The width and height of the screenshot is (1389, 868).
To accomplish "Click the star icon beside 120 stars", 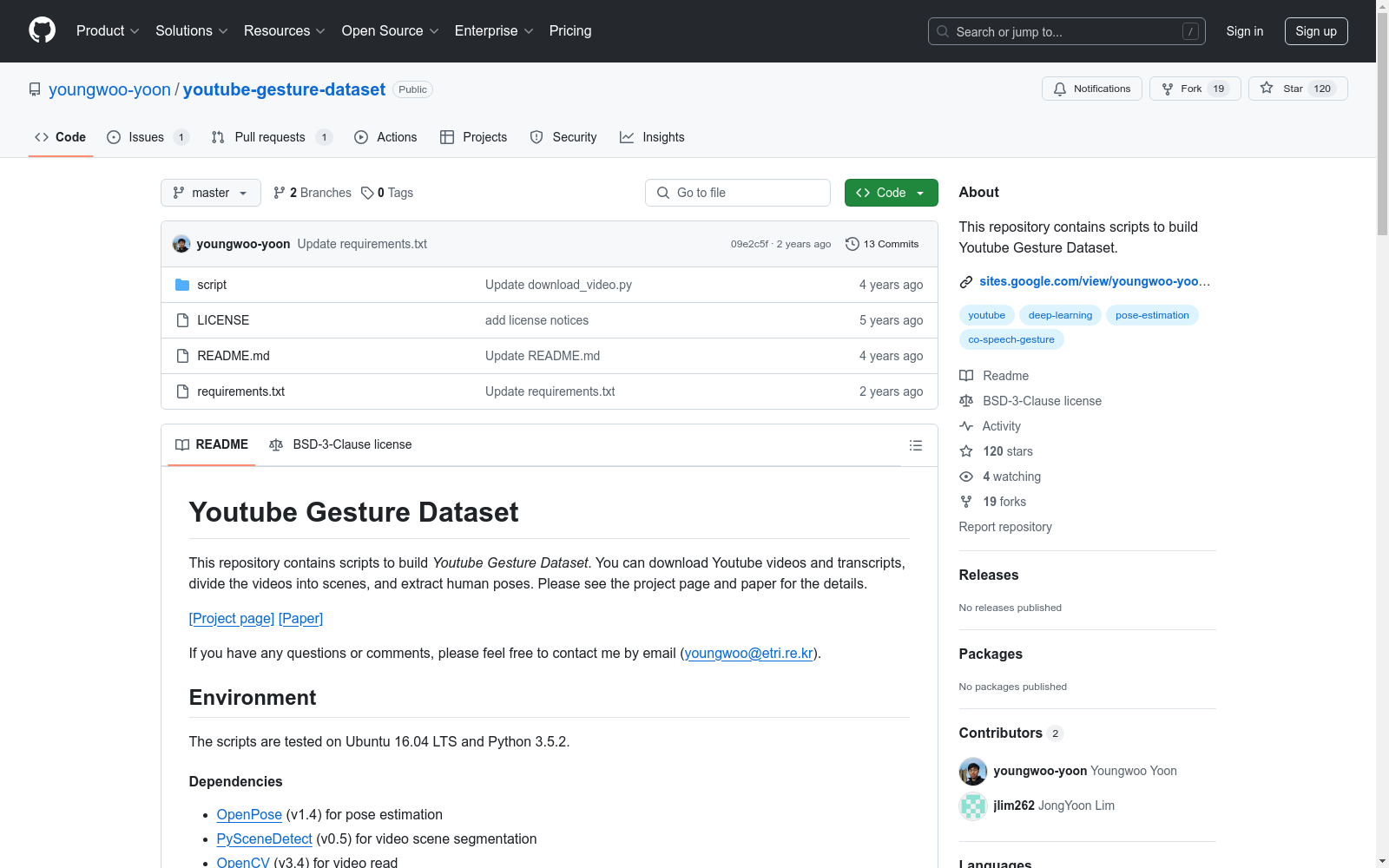I will coord(966,451).
